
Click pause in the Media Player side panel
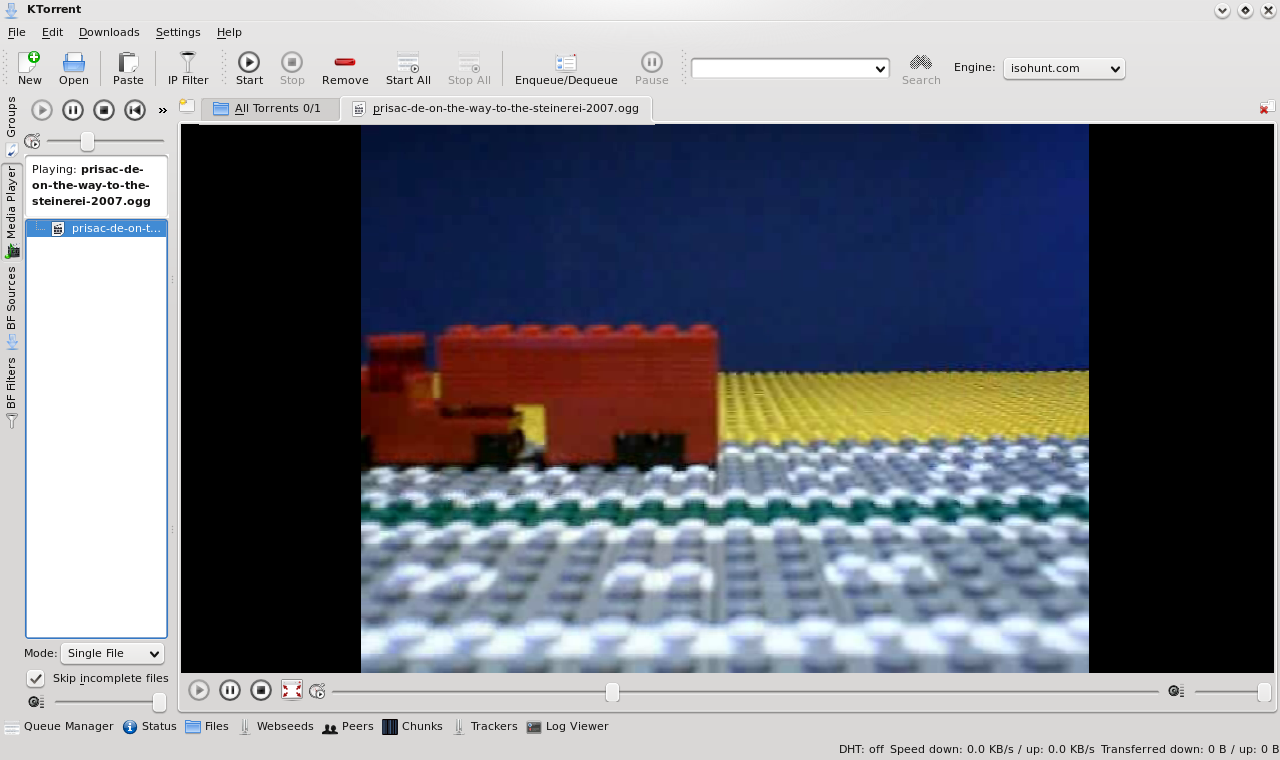73,110
